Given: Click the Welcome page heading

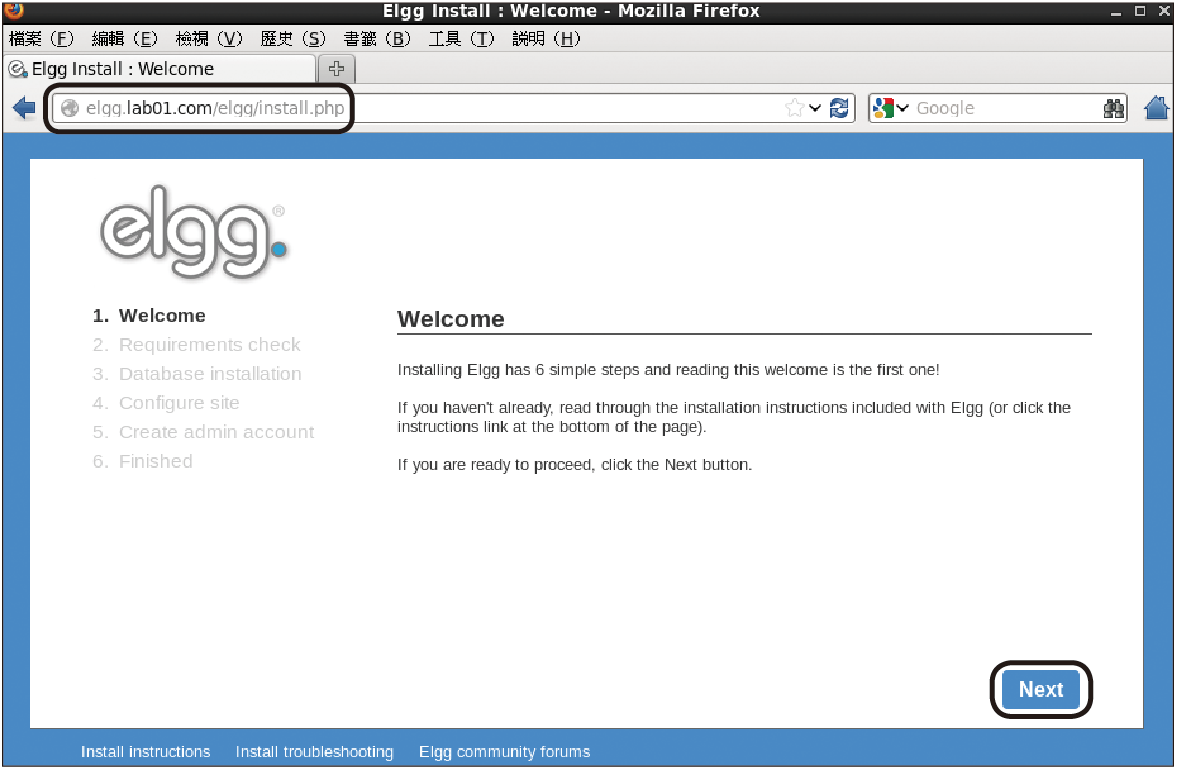Looking at the screenshot, I should point(451,320).
